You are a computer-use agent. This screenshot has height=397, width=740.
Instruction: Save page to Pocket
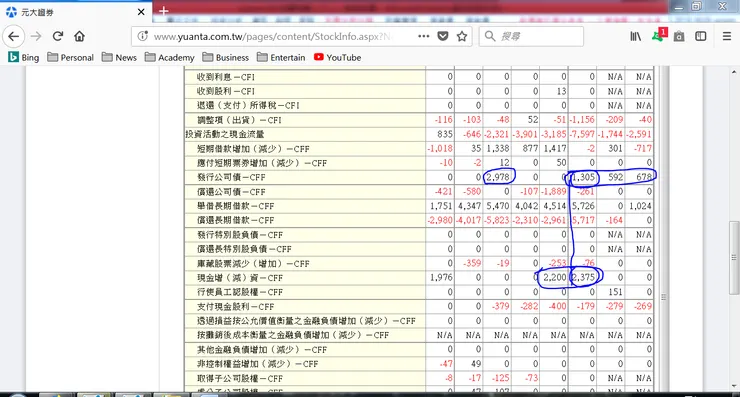[x=443, y=36]
